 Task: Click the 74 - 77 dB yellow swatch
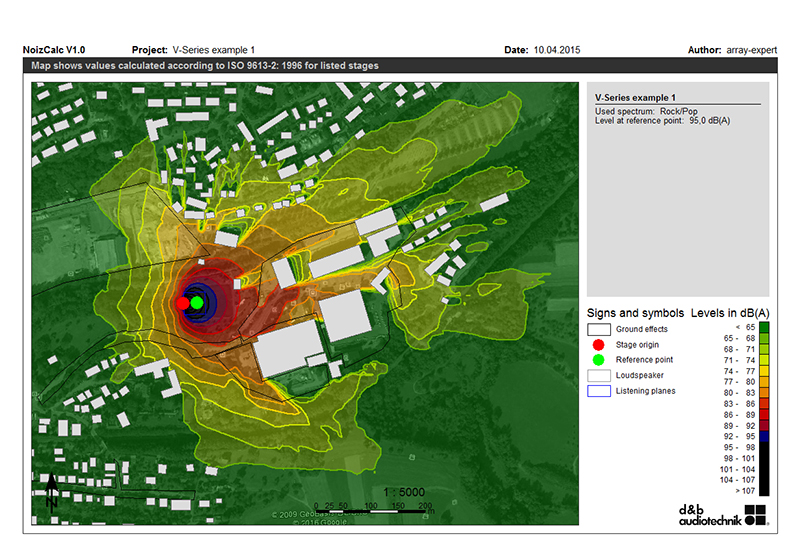(764, 371)
